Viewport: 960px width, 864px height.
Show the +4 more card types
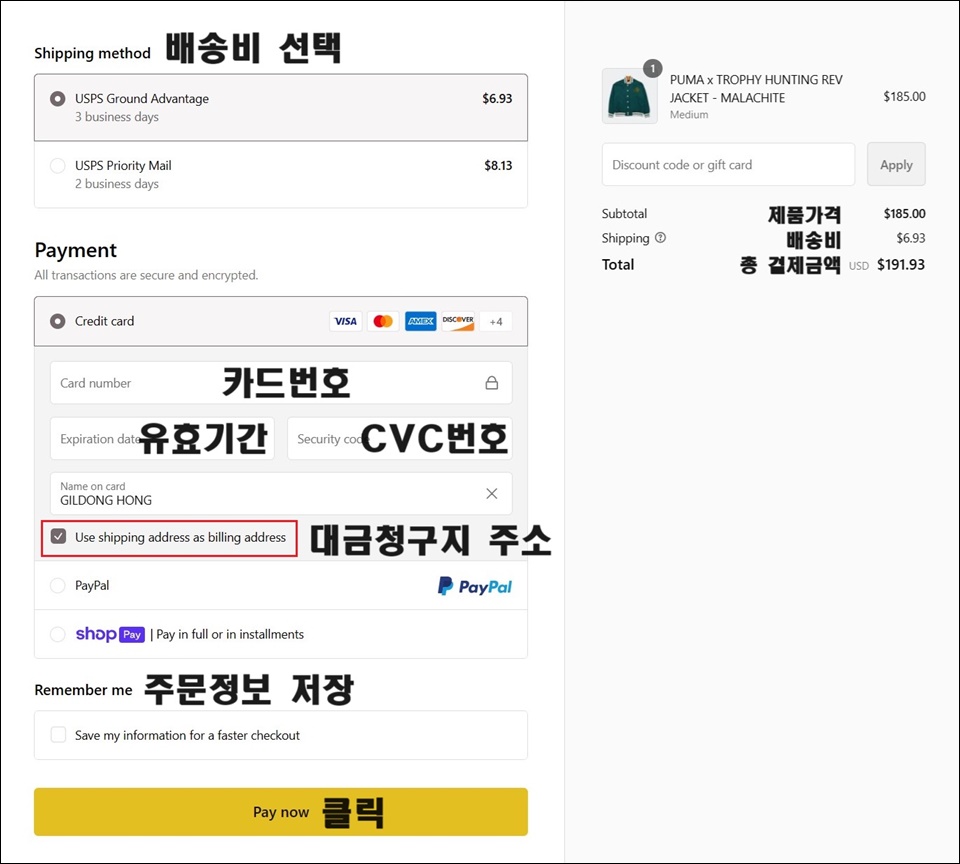[x=496, y=321]
